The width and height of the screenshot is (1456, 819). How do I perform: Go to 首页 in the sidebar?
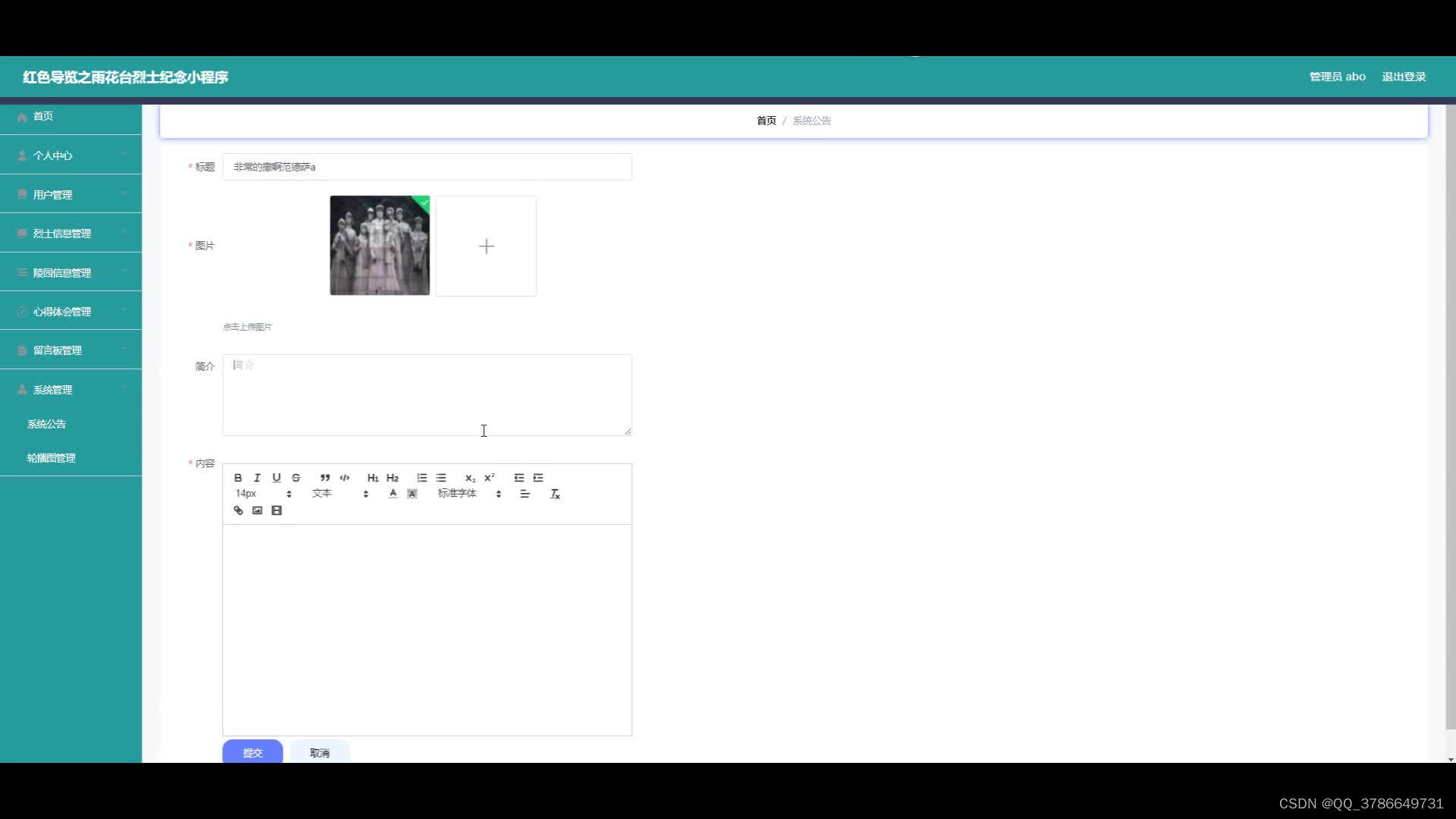click(71, 116)
